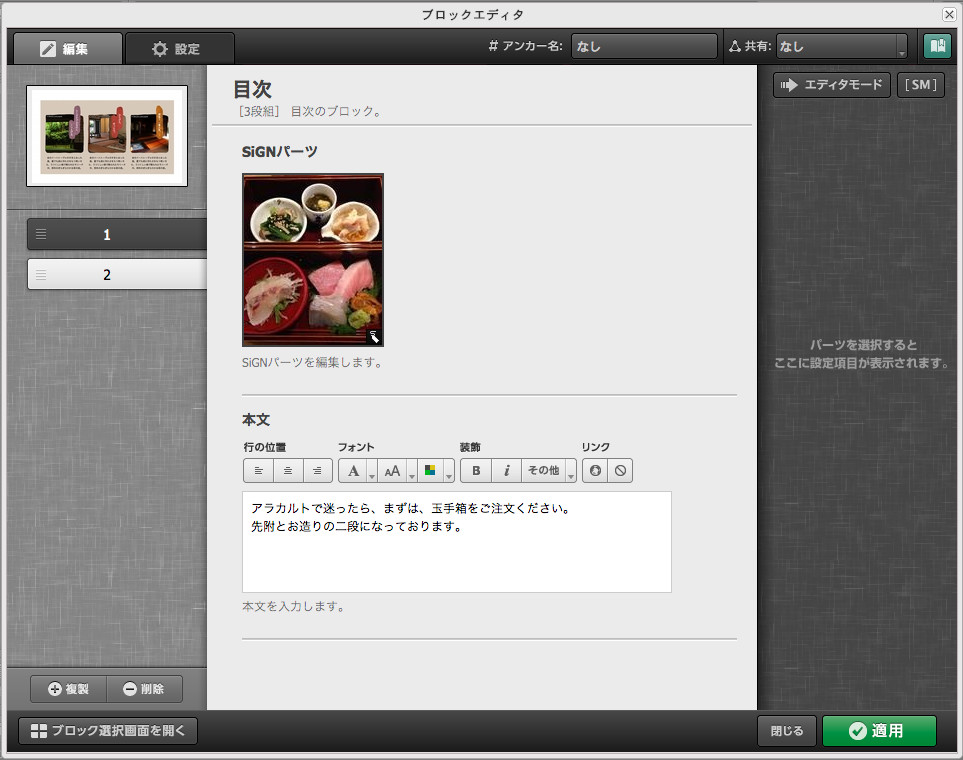The height and width of the screenshot is (760, 963).
Task: Close the ブロックエディタ window
Action: click(948, 14)
